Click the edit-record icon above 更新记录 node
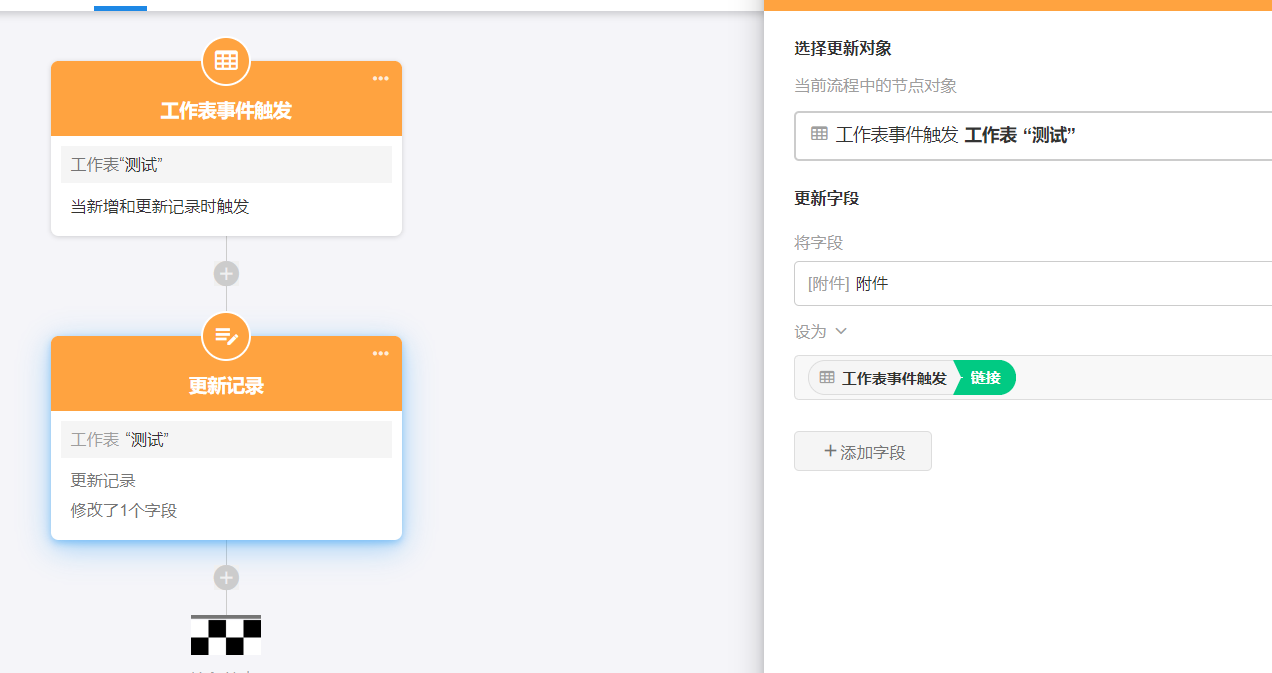This screenshot has height=673, width=1272. point(226,336)
